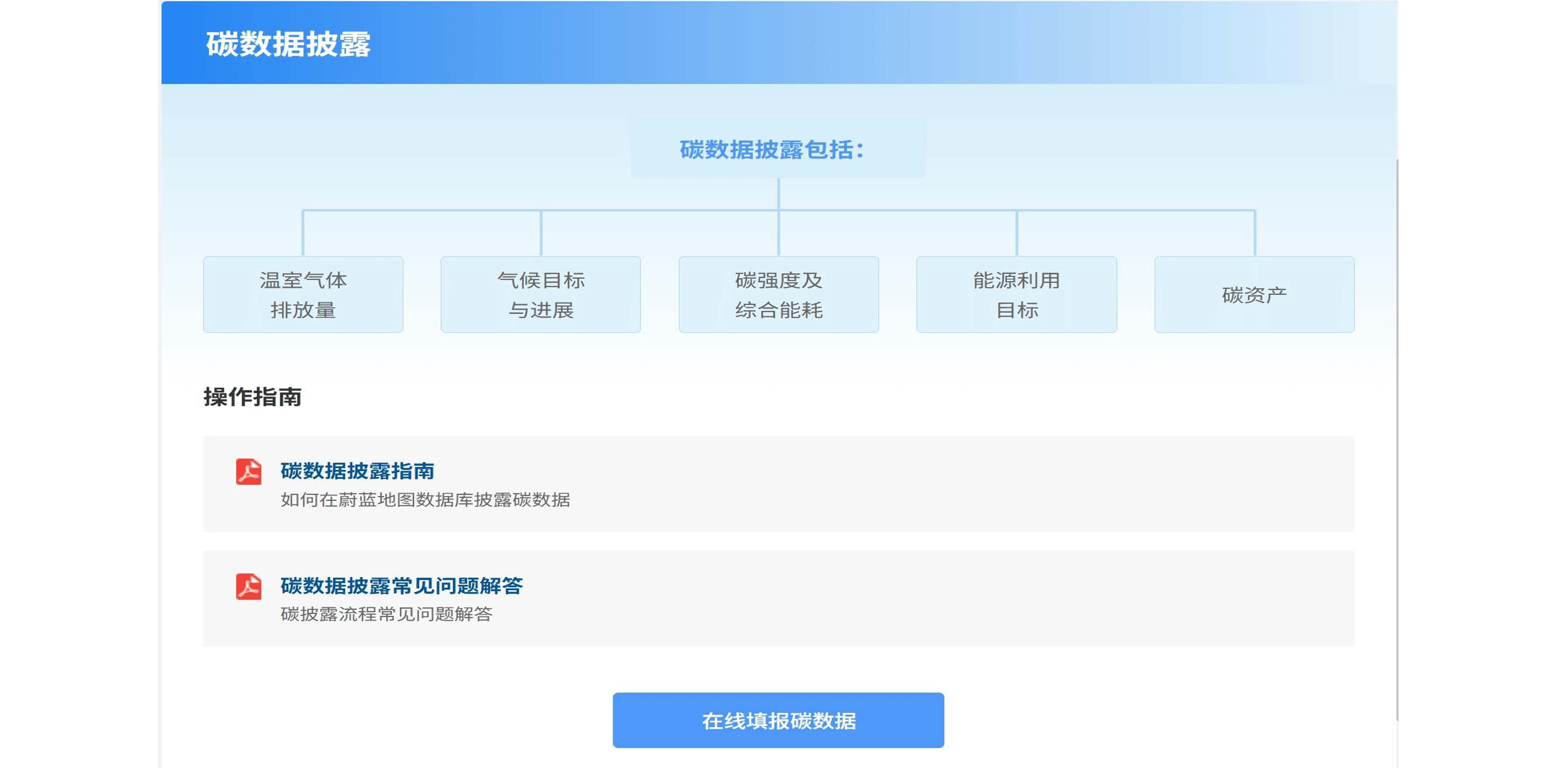Select the 碳资产 box
This screenshot has height=768, width=1568.
[1254, 294]
